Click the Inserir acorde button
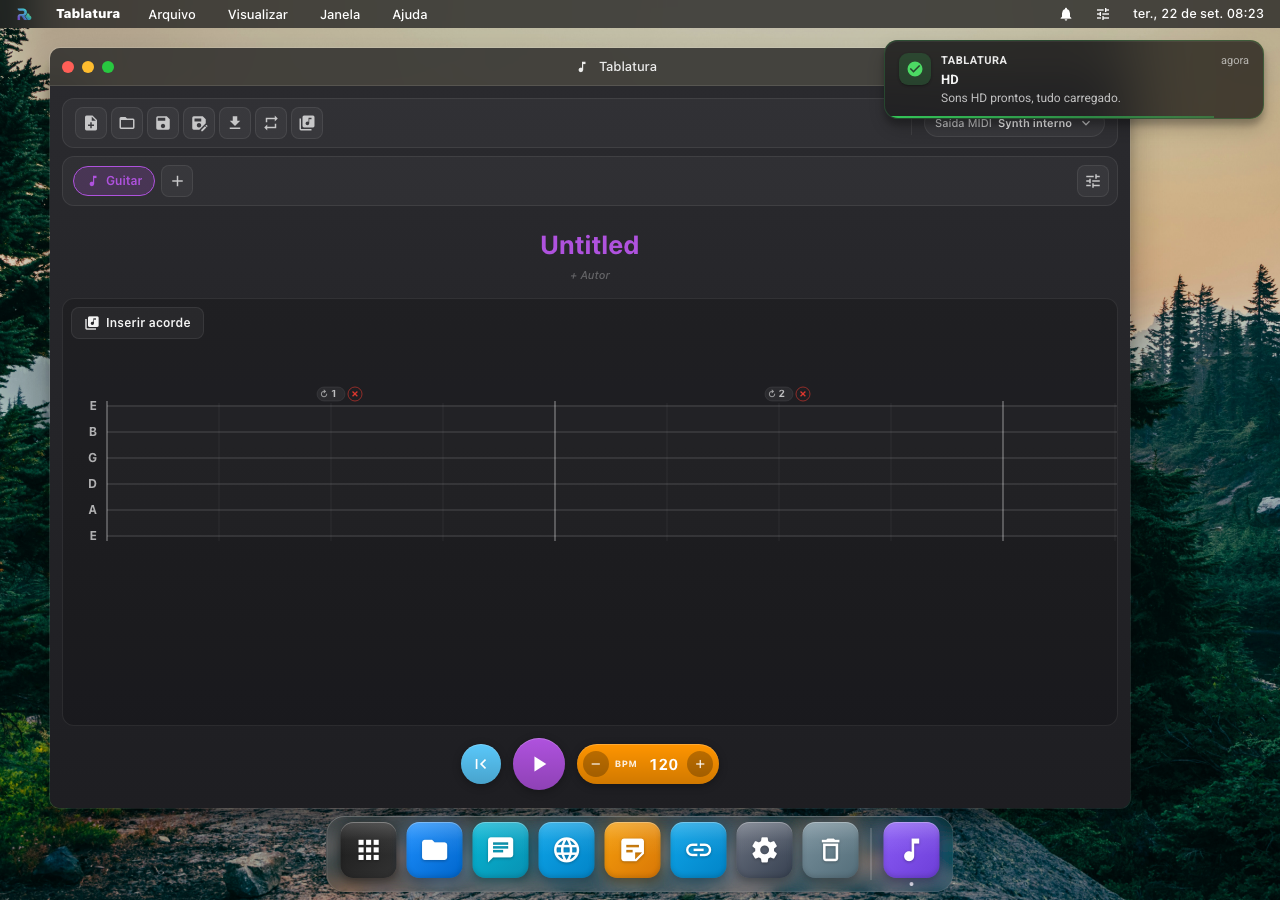The image size is (1280, 900). point(137,323)
